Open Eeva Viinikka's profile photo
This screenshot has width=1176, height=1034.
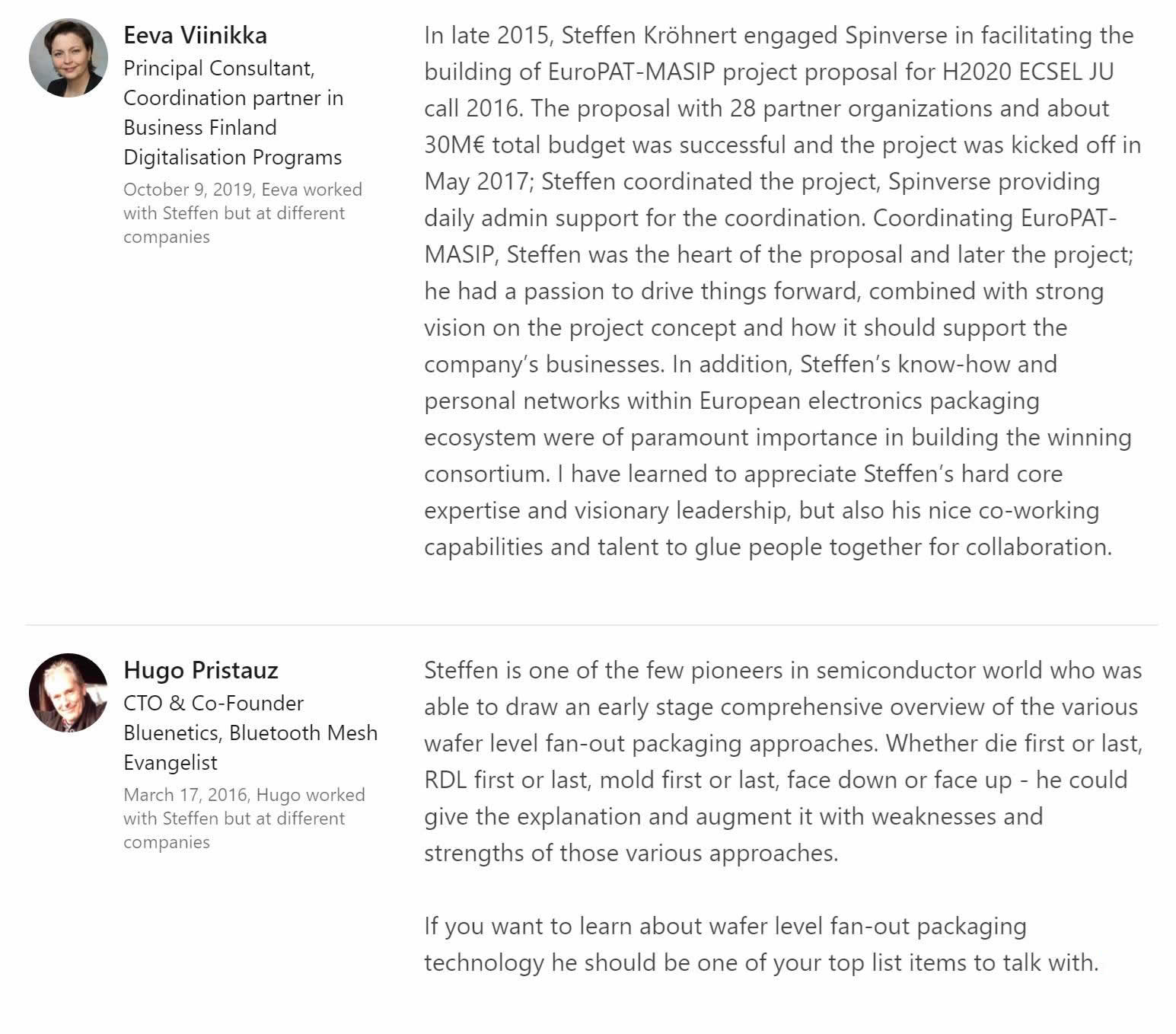pyautogui.click(x=69, y=59)
